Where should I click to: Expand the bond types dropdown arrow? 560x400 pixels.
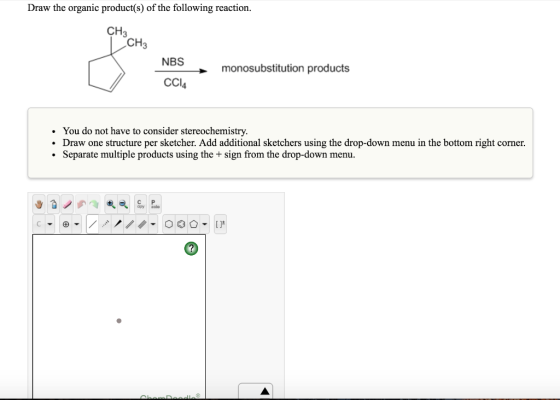pyautogui.click(x=153, y=224)
